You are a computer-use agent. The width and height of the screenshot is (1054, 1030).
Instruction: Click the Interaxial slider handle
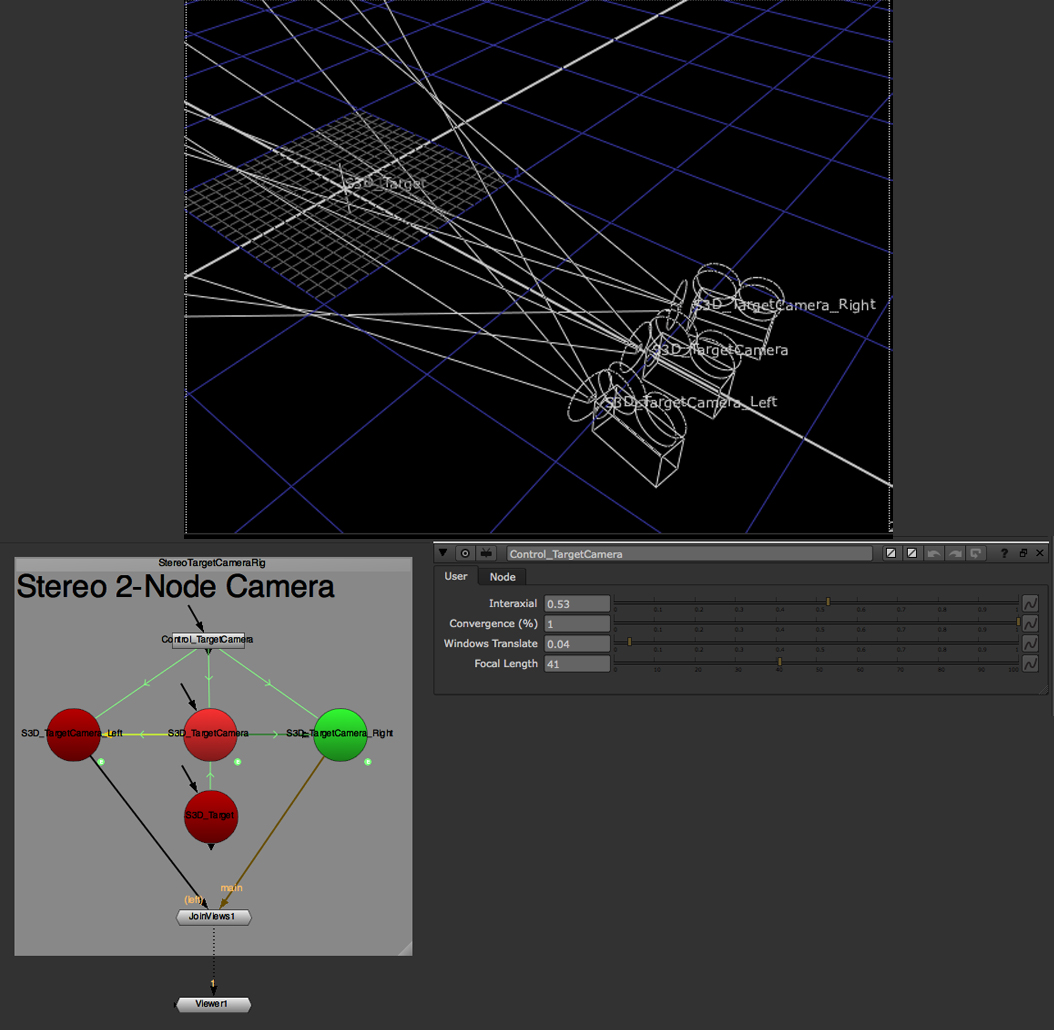point(828,602)
